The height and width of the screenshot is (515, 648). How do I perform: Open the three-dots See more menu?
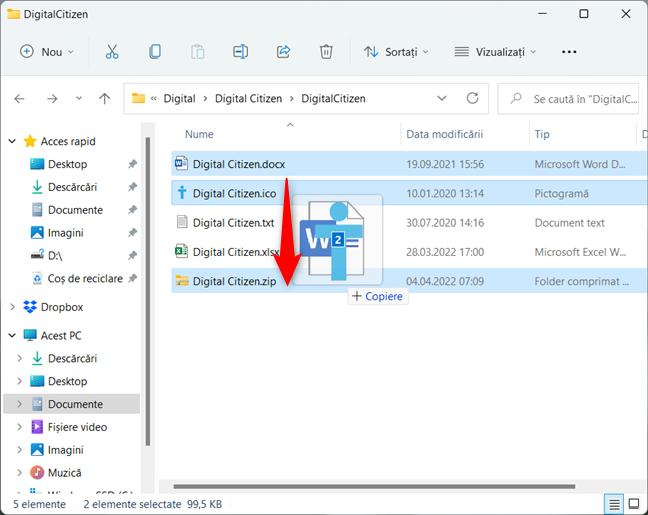(x=569, y=52)
